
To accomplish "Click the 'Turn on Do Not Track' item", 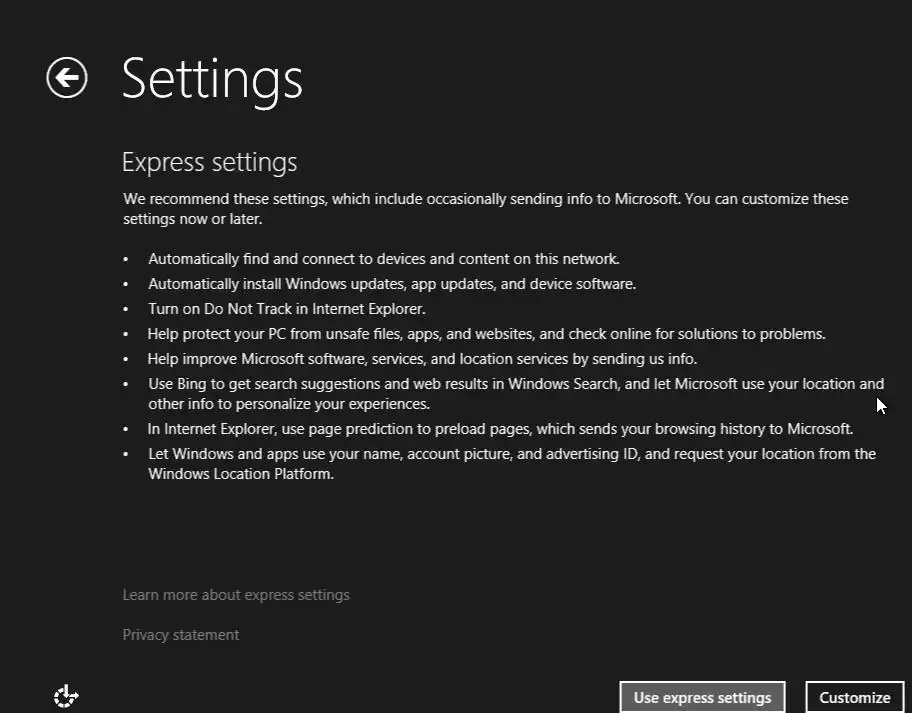I will 287,309.
